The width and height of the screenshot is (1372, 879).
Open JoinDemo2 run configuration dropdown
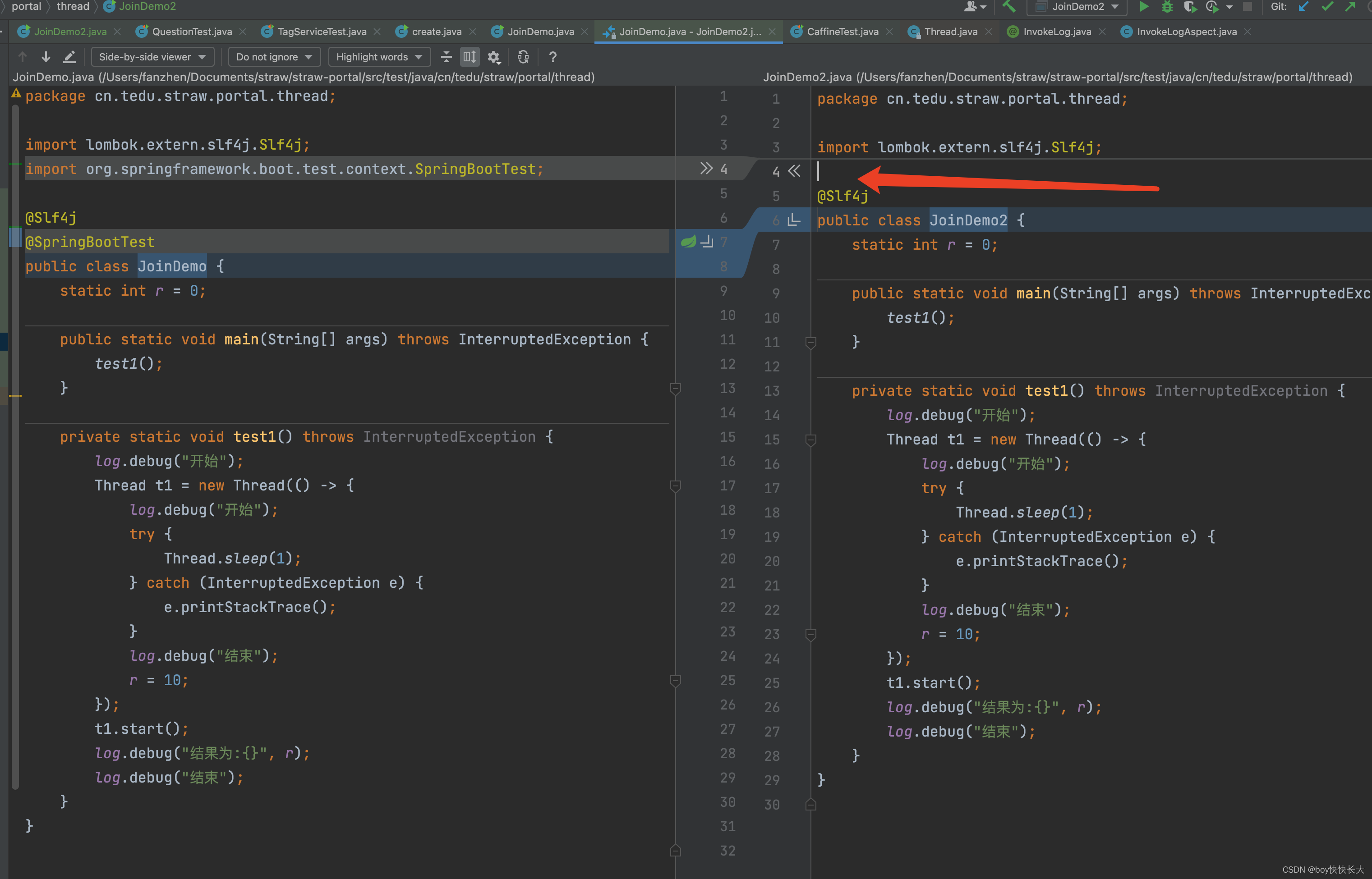point(1077,6)
